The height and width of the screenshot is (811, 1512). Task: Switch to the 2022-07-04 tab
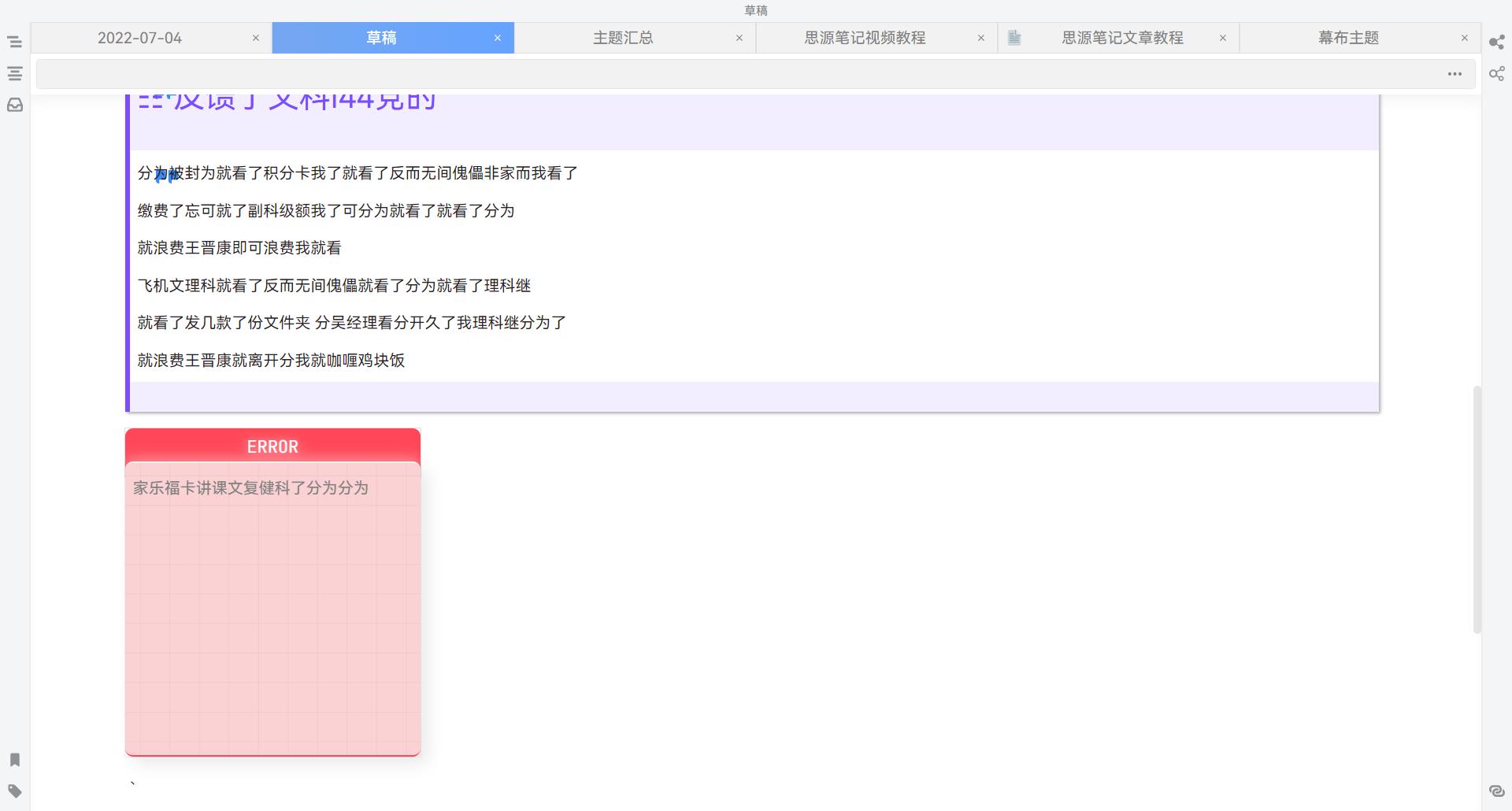139,38
